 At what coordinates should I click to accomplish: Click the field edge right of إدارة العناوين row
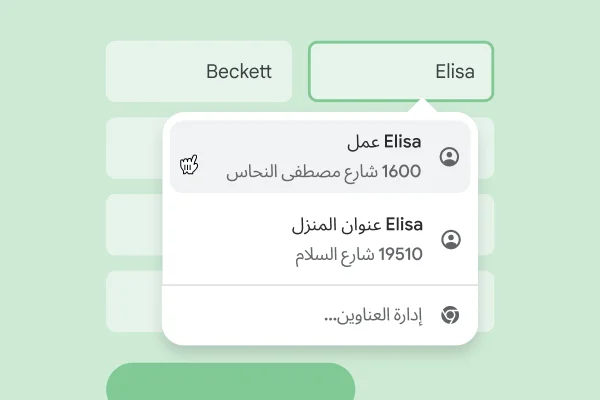(487, 301)
